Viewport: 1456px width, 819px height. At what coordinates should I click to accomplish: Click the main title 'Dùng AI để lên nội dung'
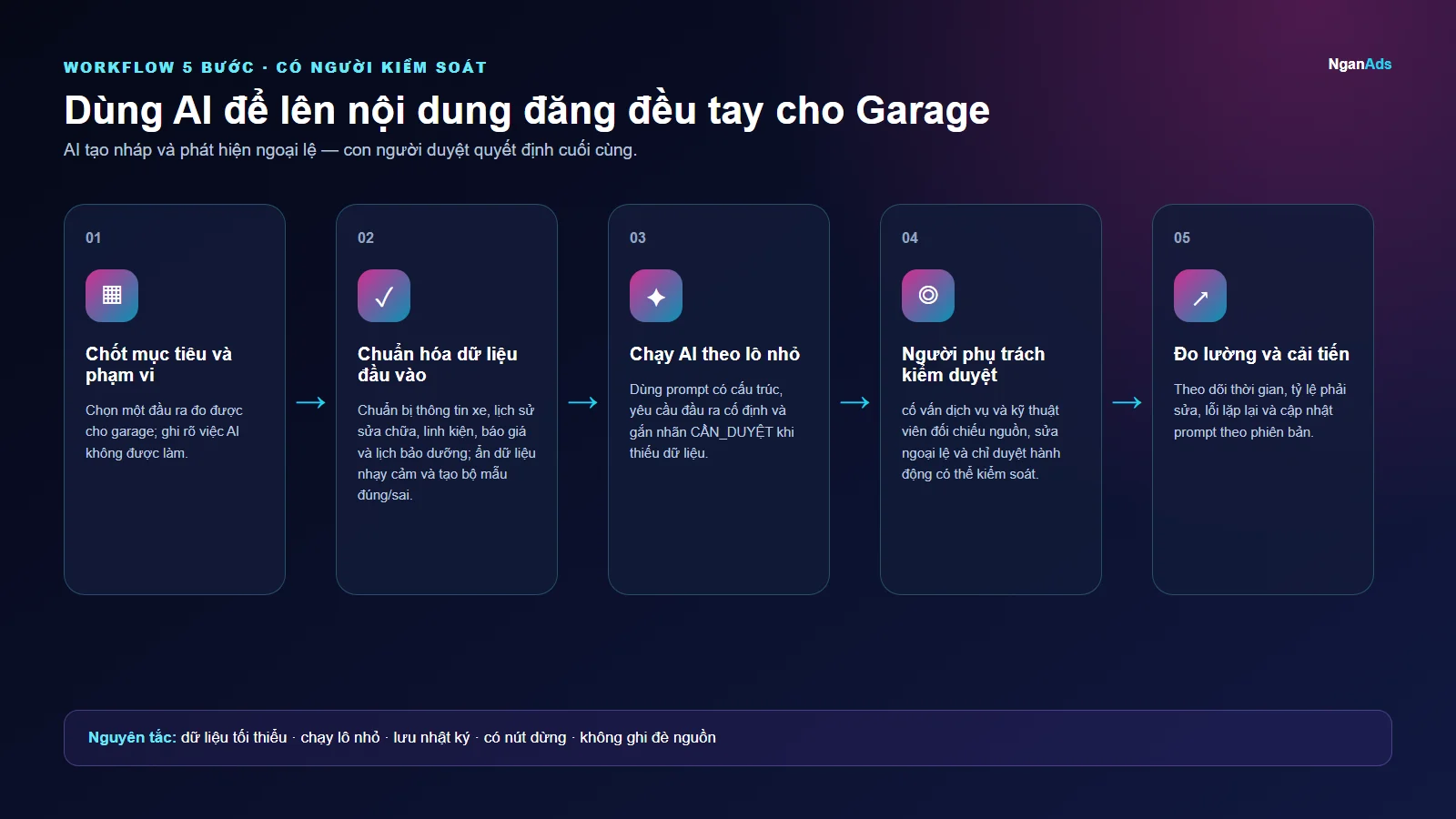pos(527,110)
